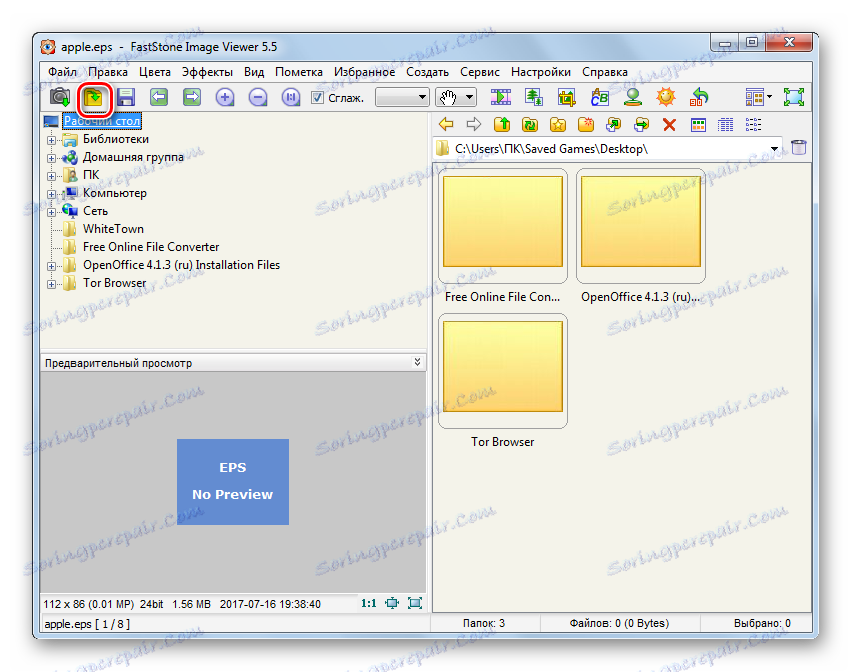Viewport: 852px width, 672px height.
Task: Collapse the Предварительный просмотр panel
Action: (417, 362)
